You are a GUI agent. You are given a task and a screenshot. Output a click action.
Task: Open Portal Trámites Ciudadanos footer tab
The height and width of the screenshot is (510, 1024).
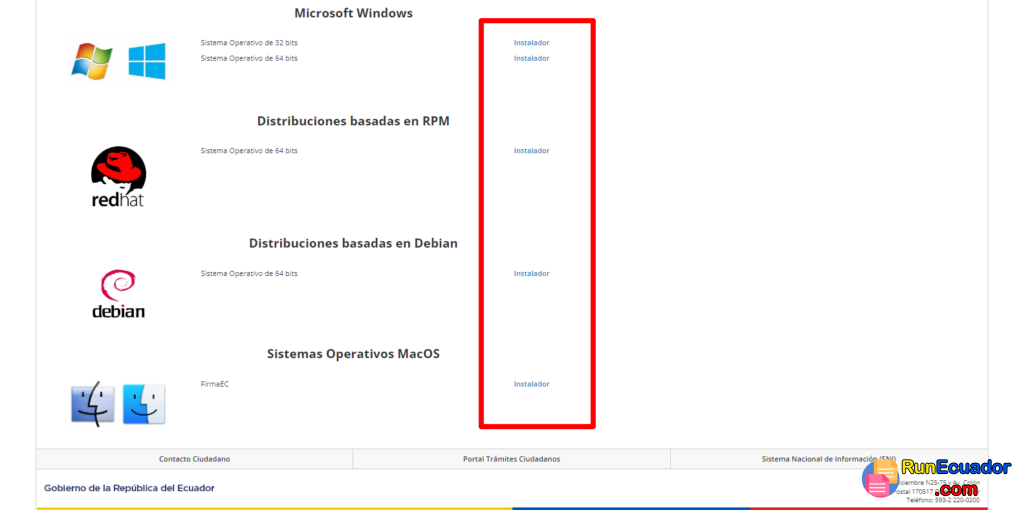pyautogui.click(x=511, y=459)
